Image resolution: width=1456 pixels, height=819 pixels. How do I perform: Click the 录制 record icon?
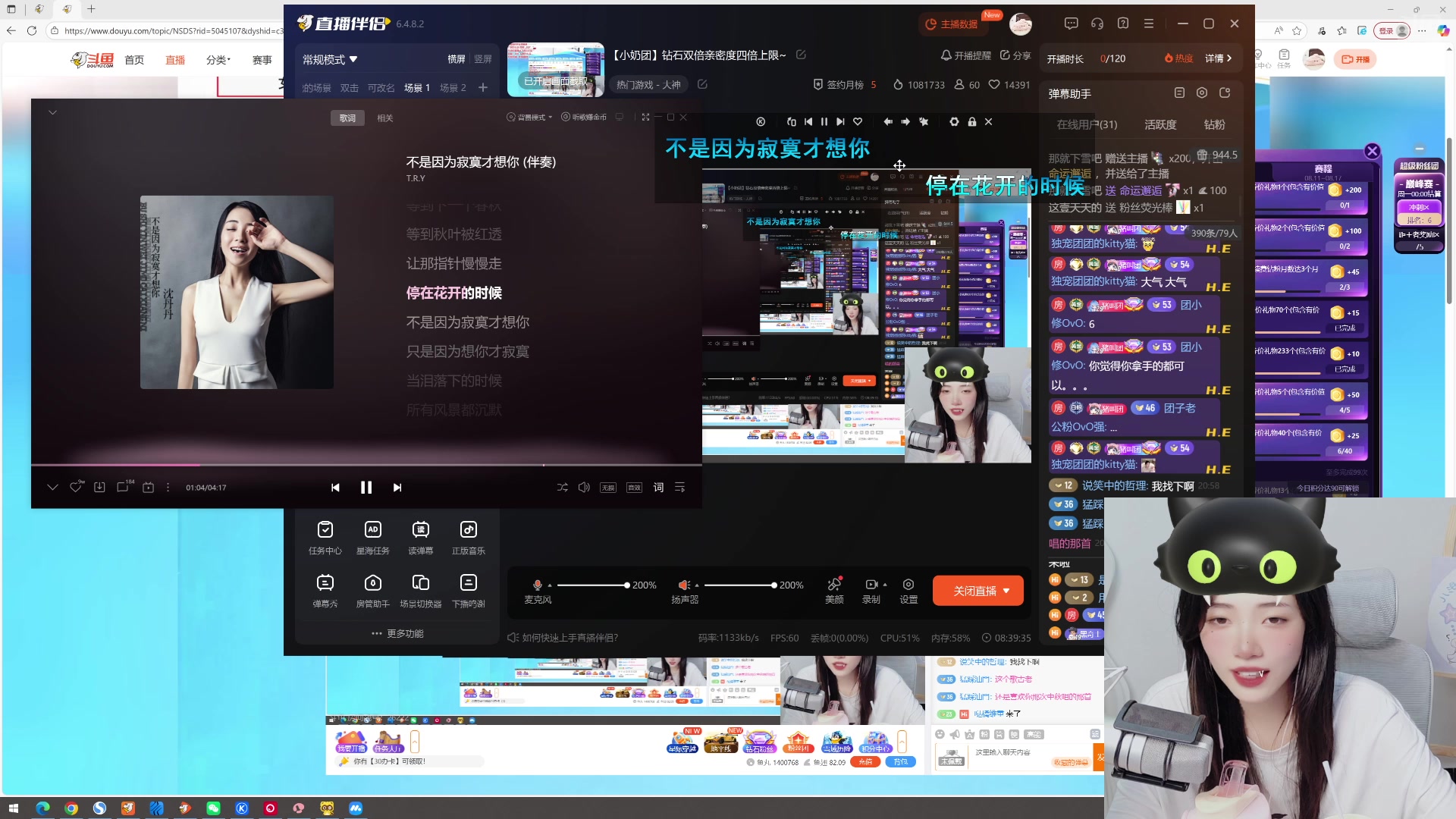[x=871, y=585]
